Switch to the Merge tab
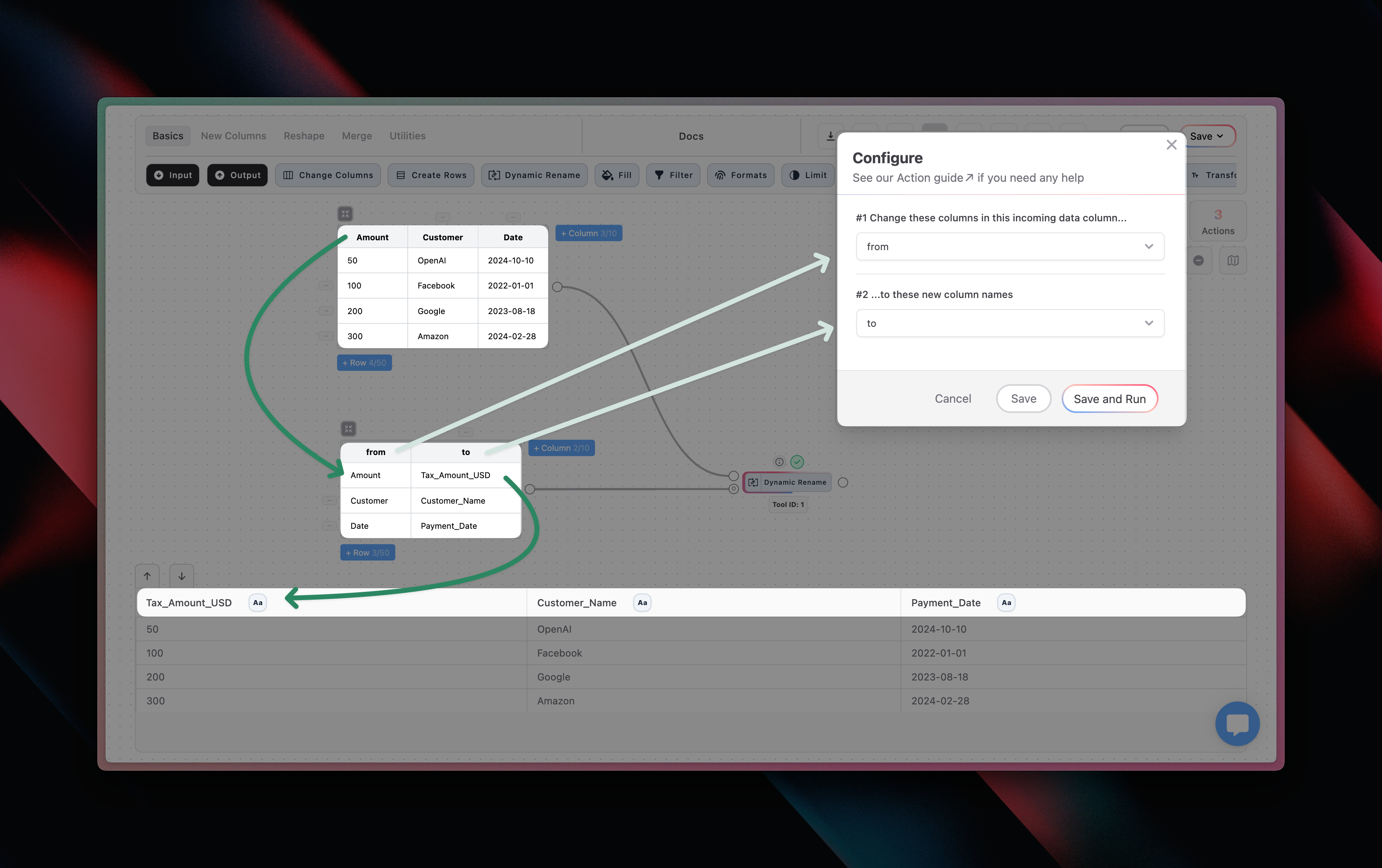 tap(357, 136)
